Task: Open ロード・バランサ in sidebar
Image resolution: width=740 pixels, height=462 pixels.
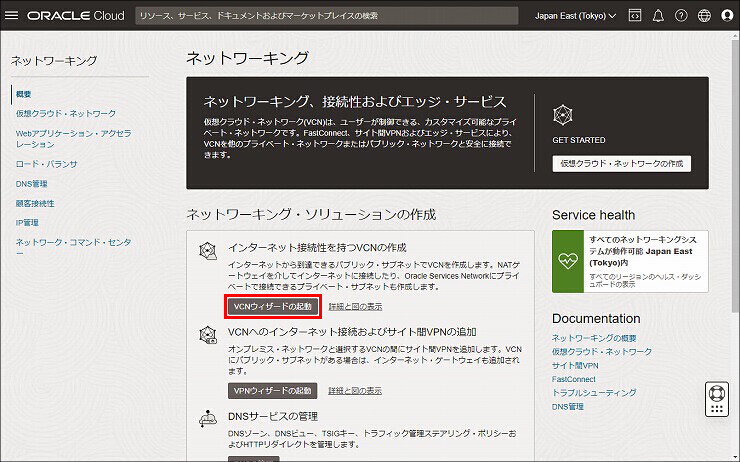Action: coord(46,164)
